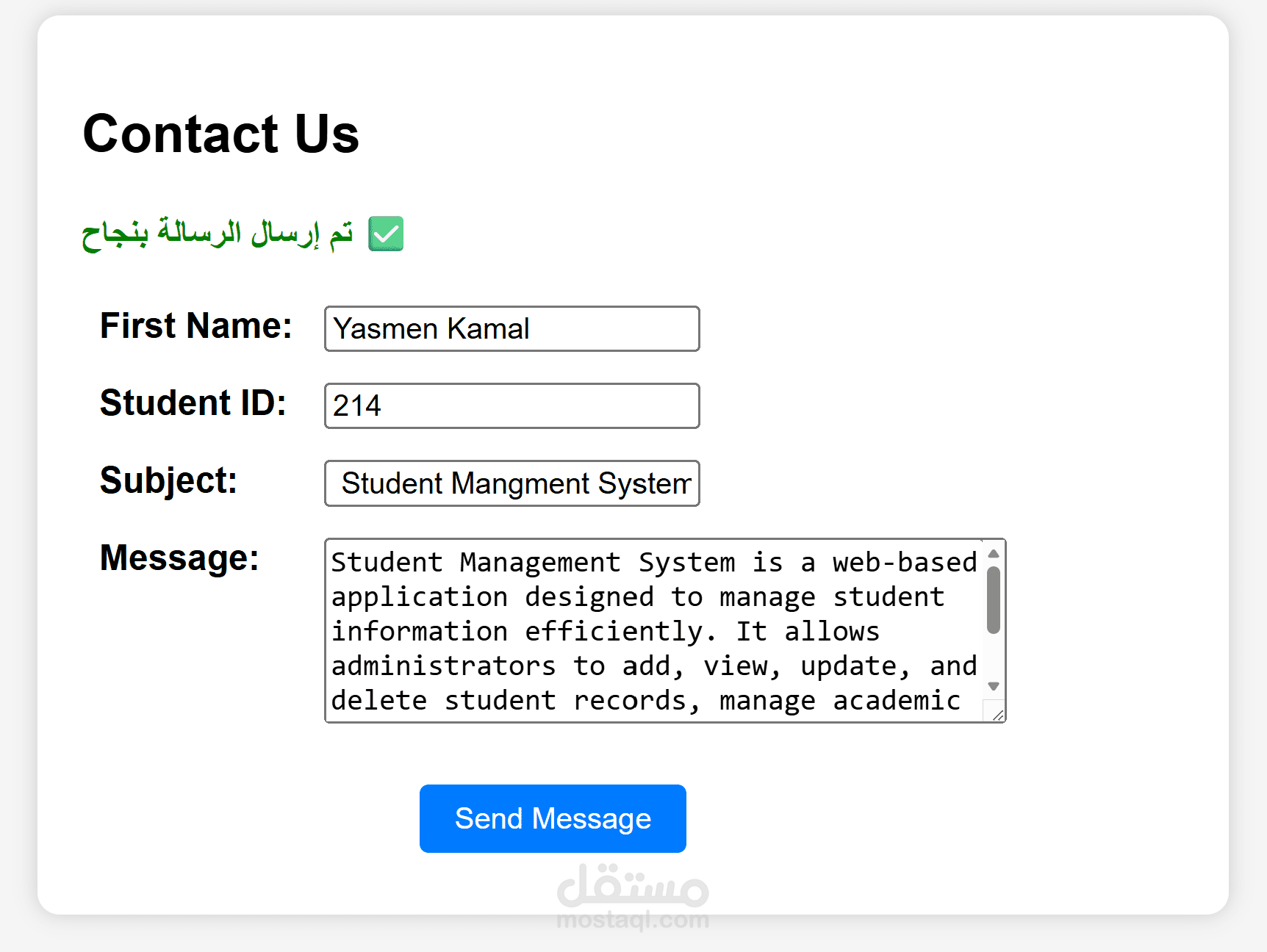Focus the First Name input field

(512, 329)
